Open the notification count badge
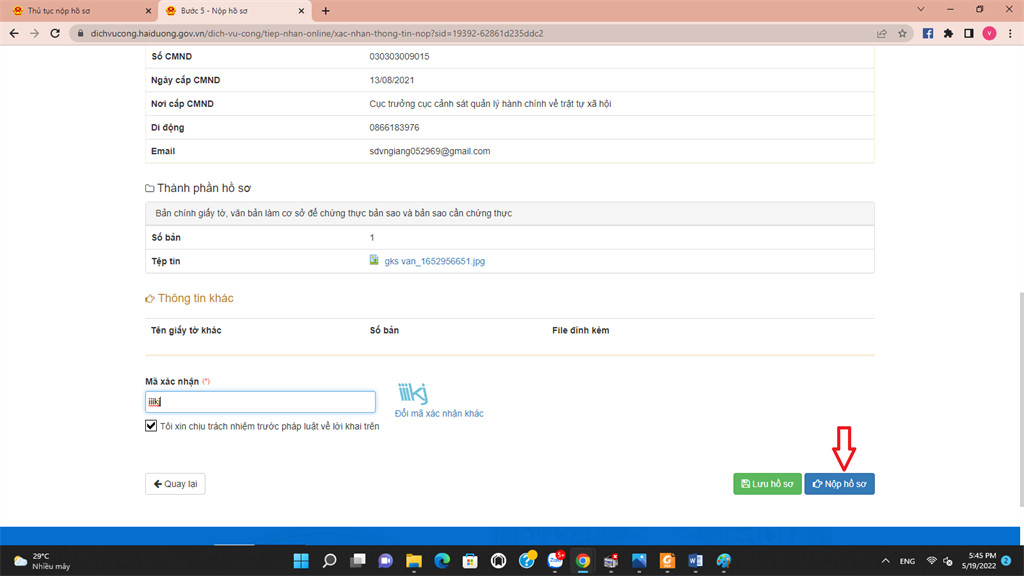The image size is (1024, 576). (x=1006, y=561)
